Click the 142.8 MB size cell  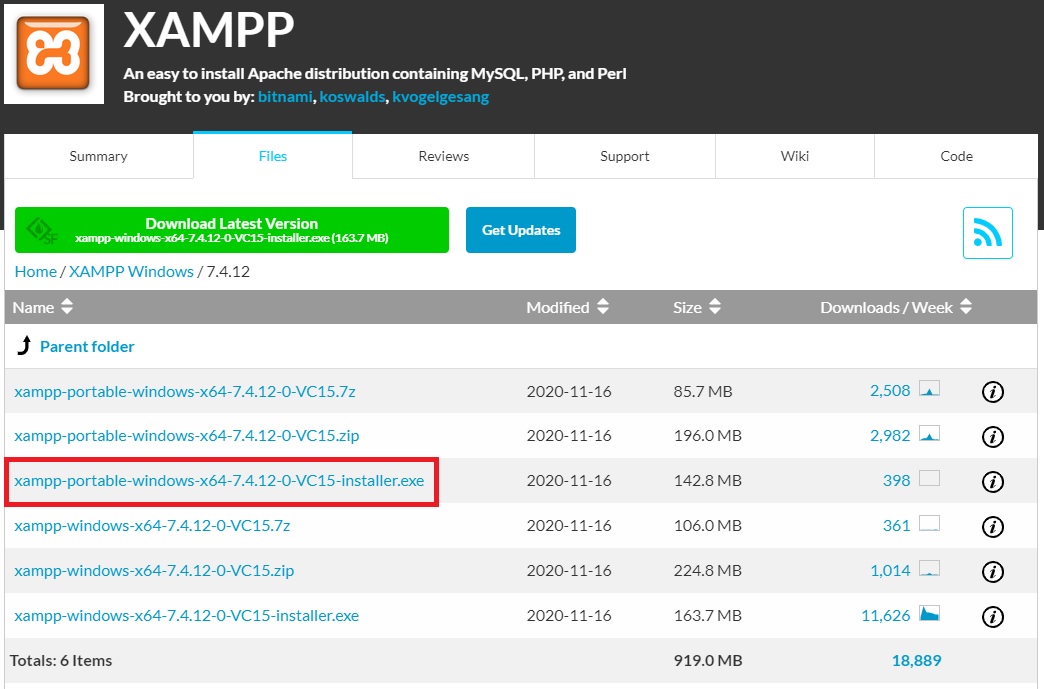coord(708,481)
